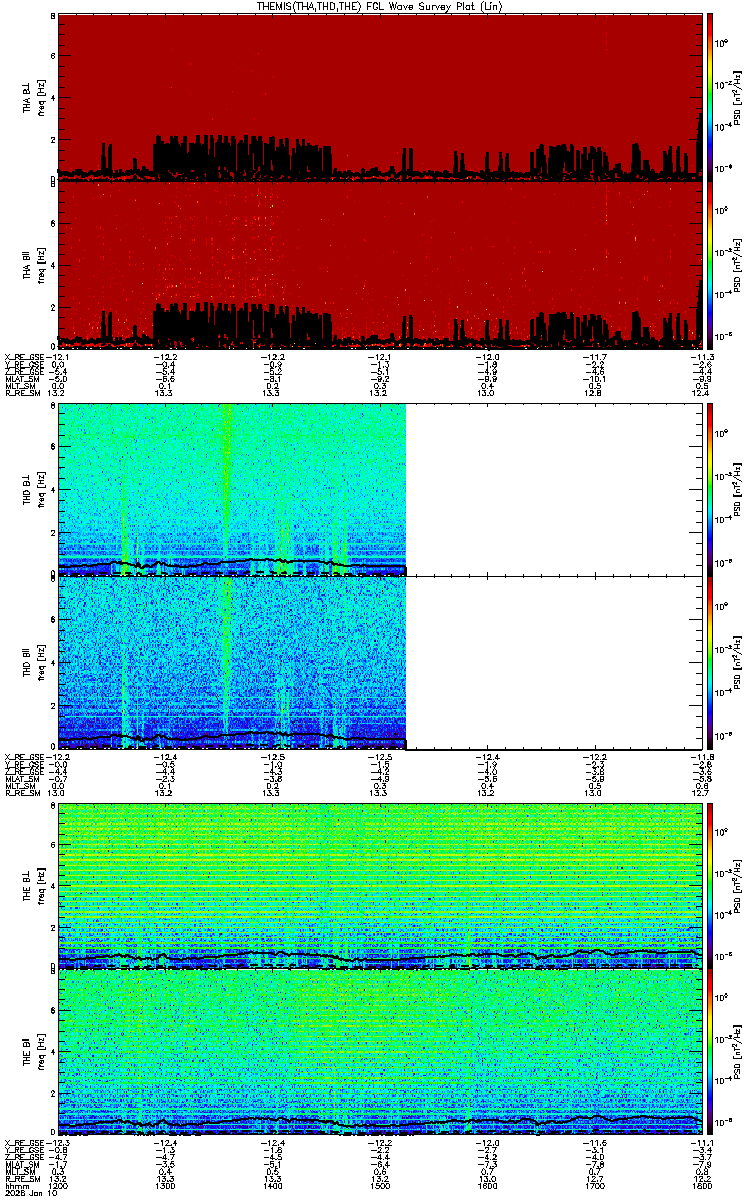Image resolution: width=750 pixels, height=1200 pixels.
Task: Click the -11.1 X_RE_GSE value under THE
Action: [701, 1144]
